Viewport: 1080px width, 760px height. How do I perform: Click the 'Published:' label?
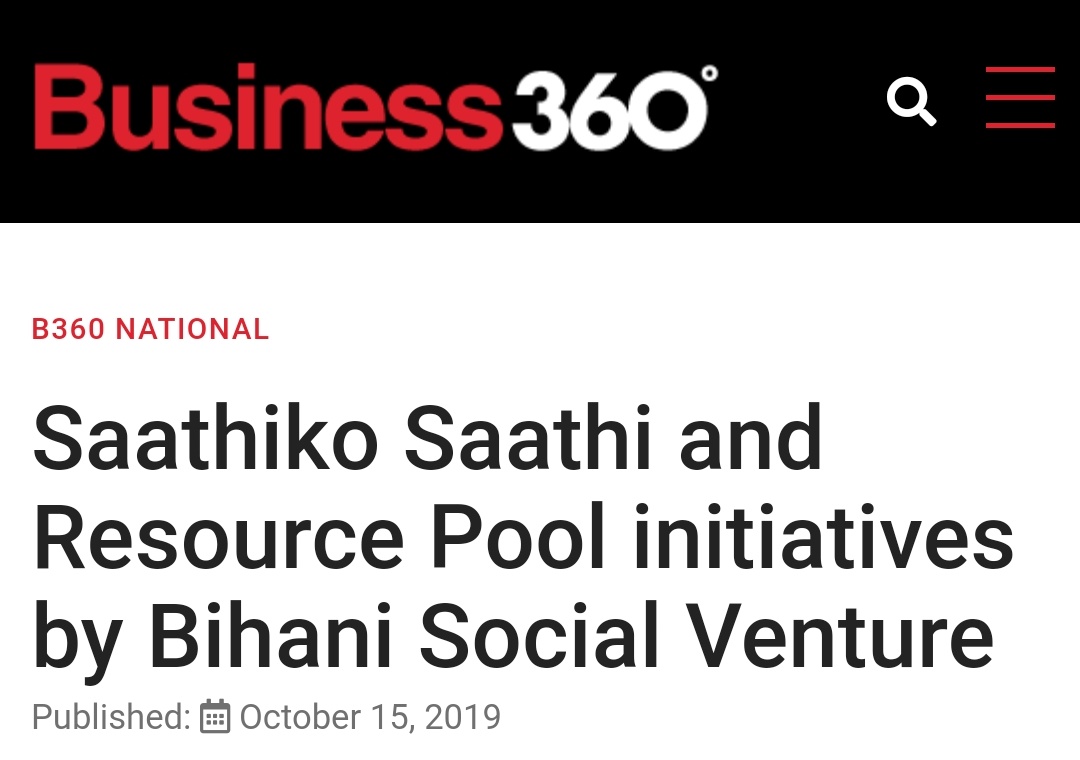(110, 717)
